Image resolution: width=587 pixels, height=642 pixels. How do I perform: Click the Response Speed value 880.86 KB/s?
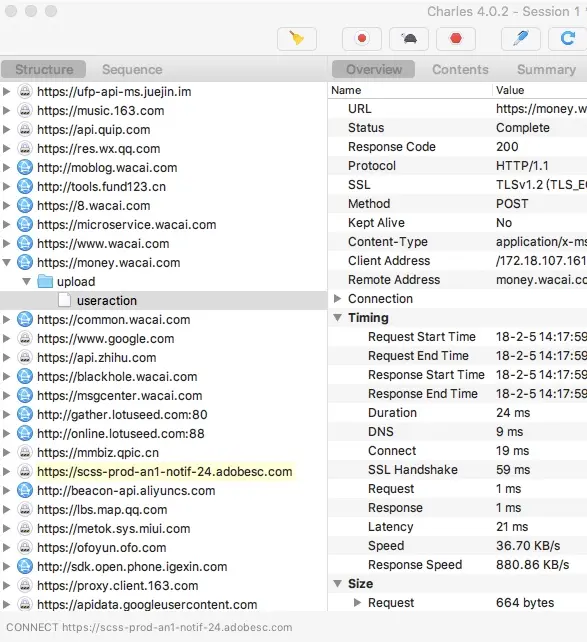533,565
